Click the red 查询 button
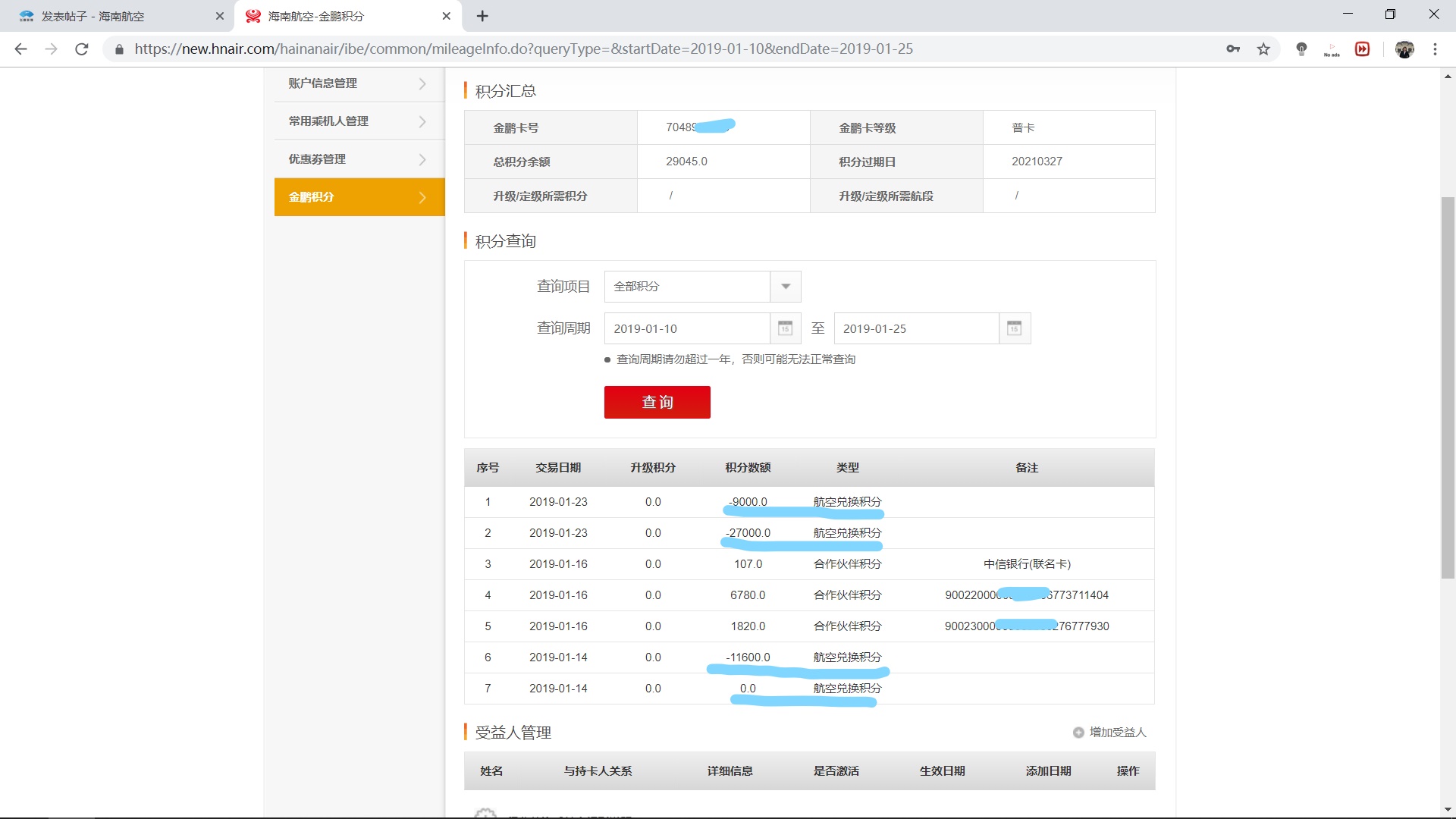1456x819 pixels. (x=657, y=402)
